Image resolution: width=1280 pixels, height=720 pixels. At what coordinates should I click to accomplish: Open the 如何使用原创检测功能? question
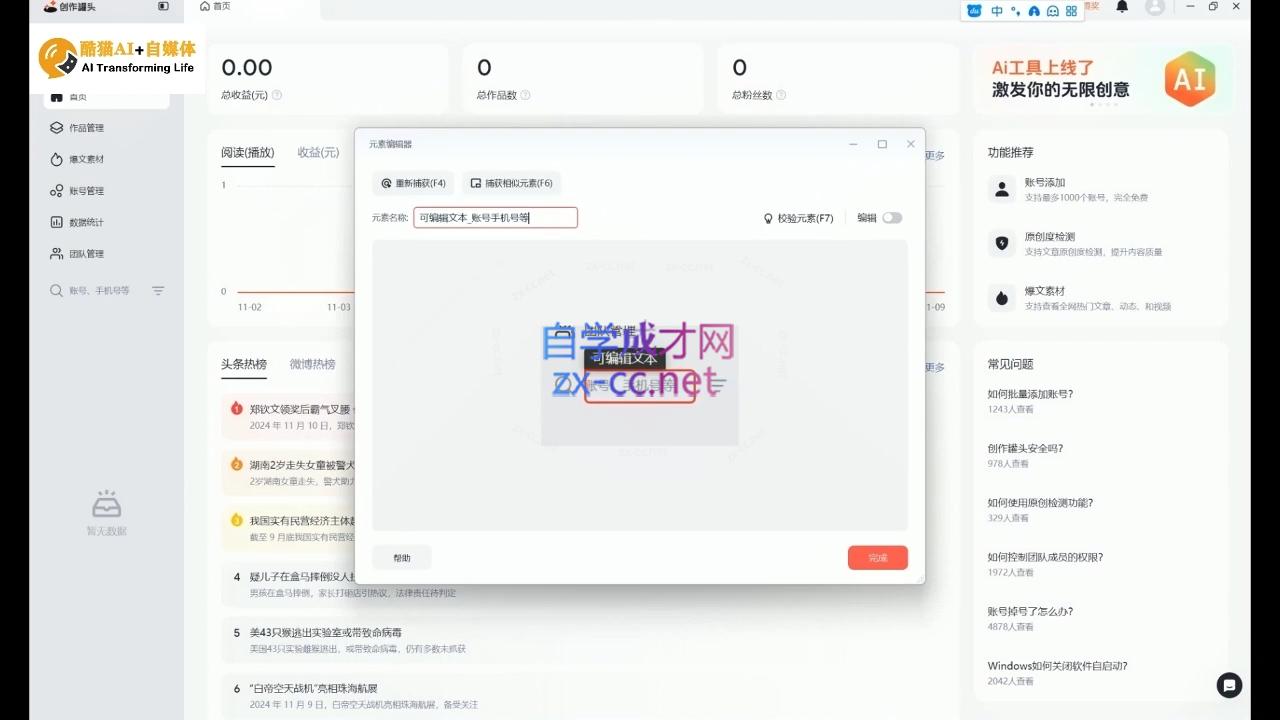pos(1040,503)
